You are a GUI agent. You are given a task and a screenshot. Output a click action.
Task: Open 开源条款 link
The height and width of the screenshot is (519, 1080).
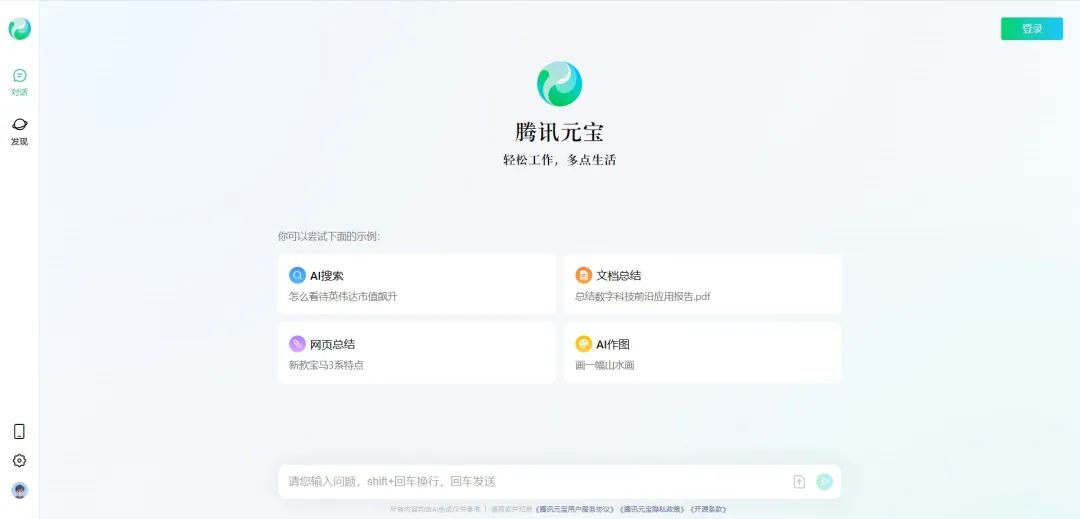(708, 509)
